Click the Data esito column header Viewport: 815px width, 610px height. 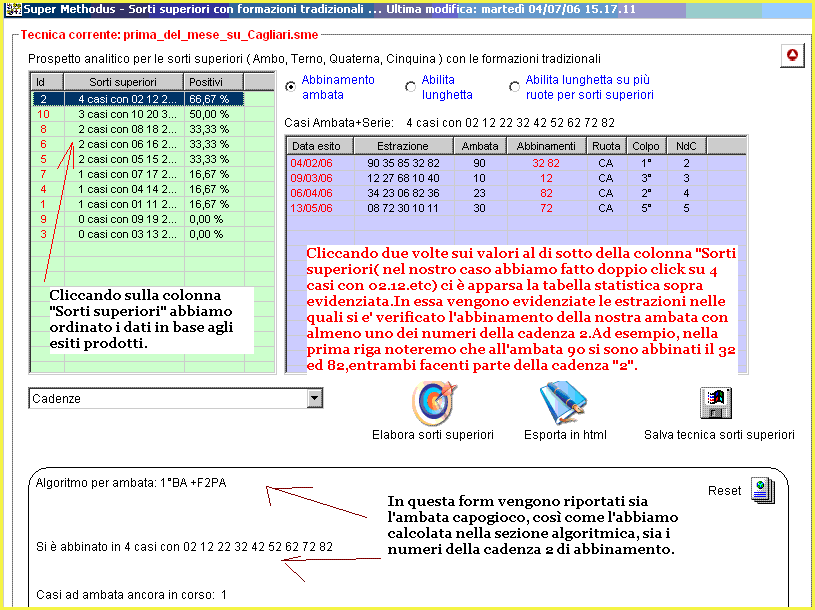coord(320,146)
